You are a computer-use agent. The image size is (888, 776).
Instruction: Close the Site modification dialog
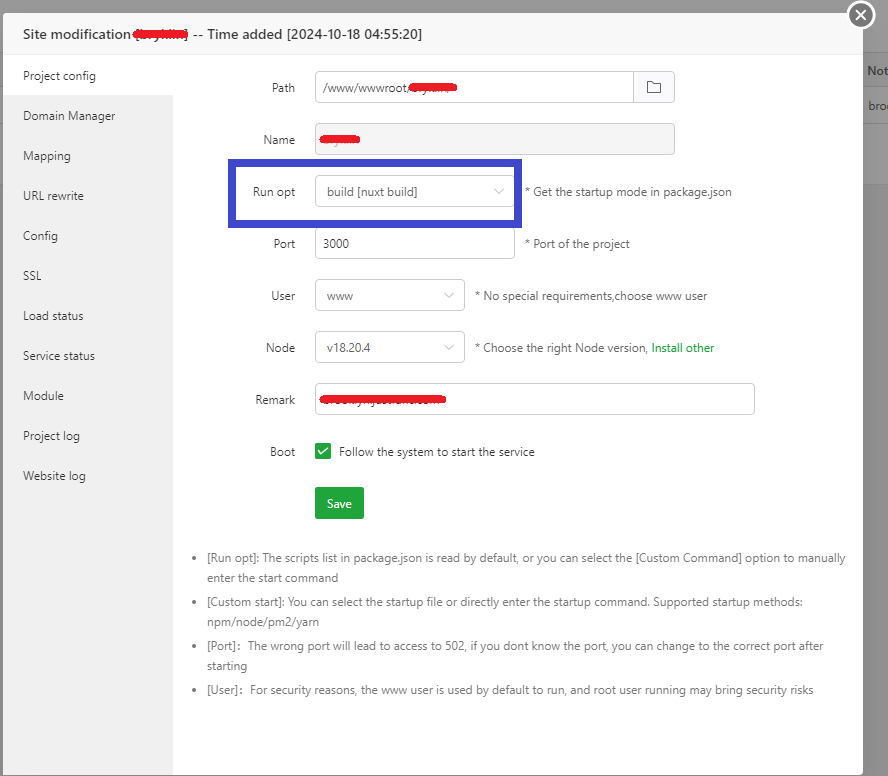[861, 16]
